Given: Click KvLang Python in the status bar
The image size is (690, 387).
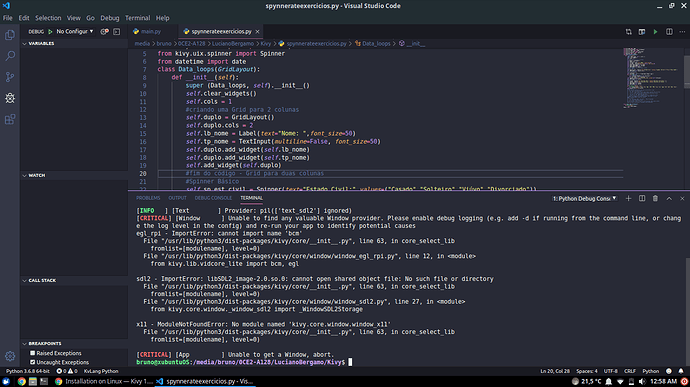Looking at the screenshot, I should [x=101, y=371].
